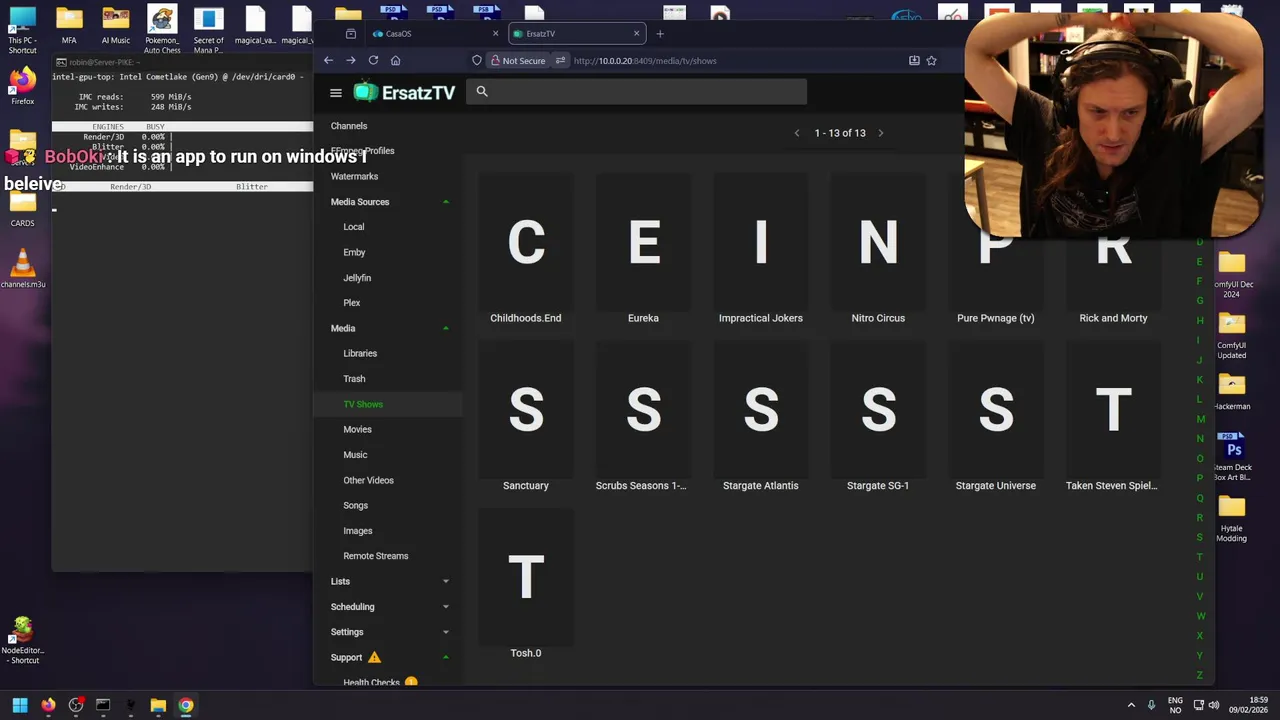This screenshot has height=720, width=1280.
Task: Open the browser tab overview icon
Action: click(x=351, y=34)
